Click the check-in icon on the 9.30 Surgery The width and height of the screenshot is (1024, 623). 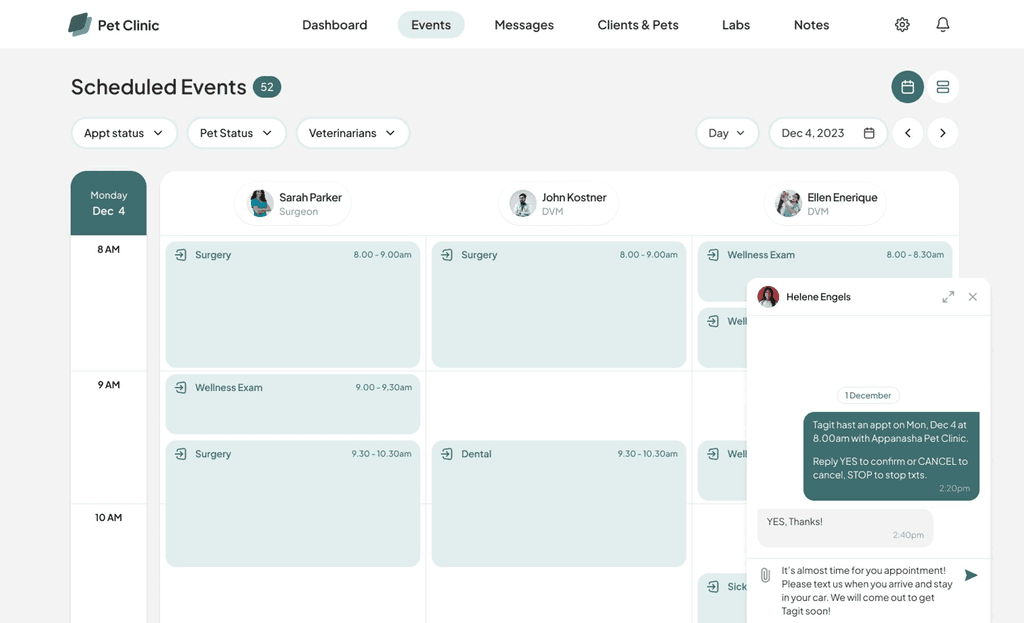tap(181, 454)
